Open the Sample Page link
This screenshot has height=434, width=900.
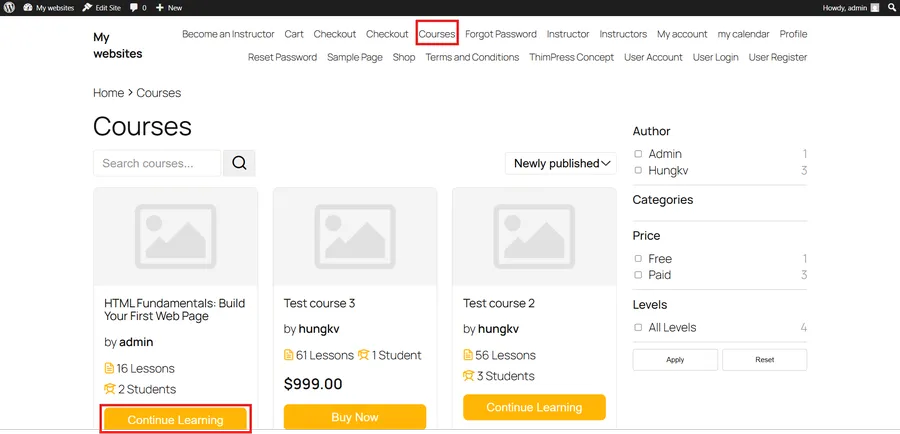click(x=355, y=57)
